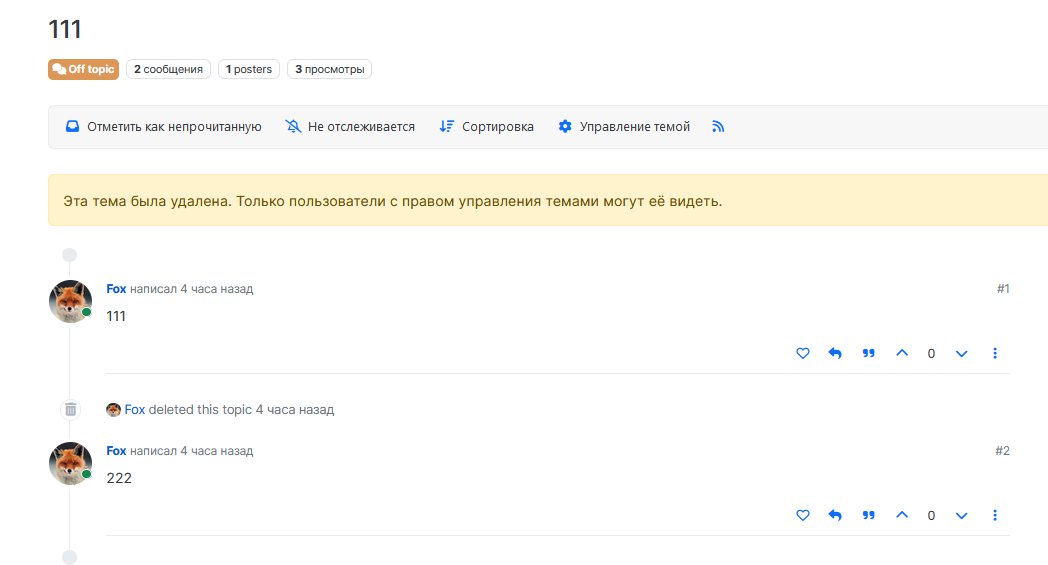The width and height of the screenshot is (1048, 565).
Task: Upvote post #1
Action: (x=902, y=353)
